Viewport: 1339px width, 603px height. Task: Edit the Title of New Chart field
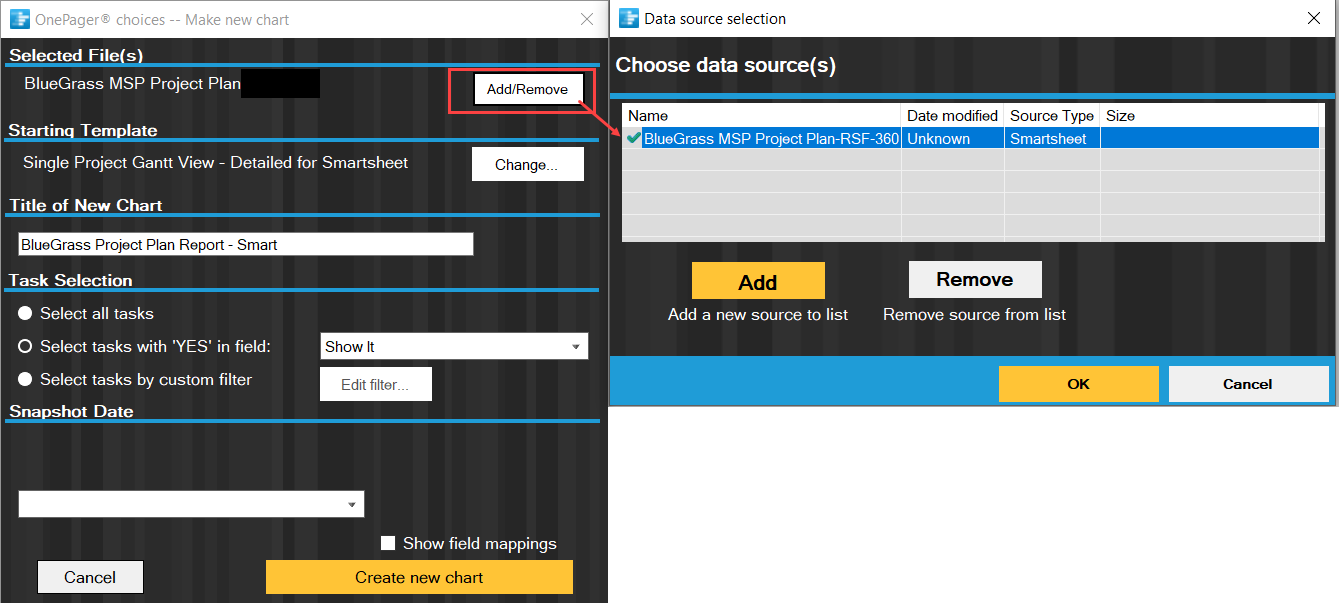(x=245, y=244)
